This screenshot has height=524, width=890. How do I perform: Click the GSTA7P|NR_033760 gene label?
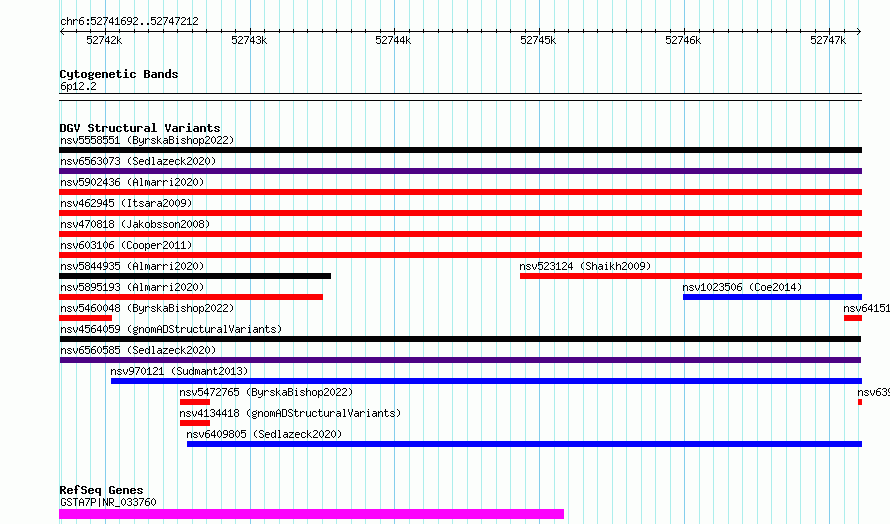[108, 502]
